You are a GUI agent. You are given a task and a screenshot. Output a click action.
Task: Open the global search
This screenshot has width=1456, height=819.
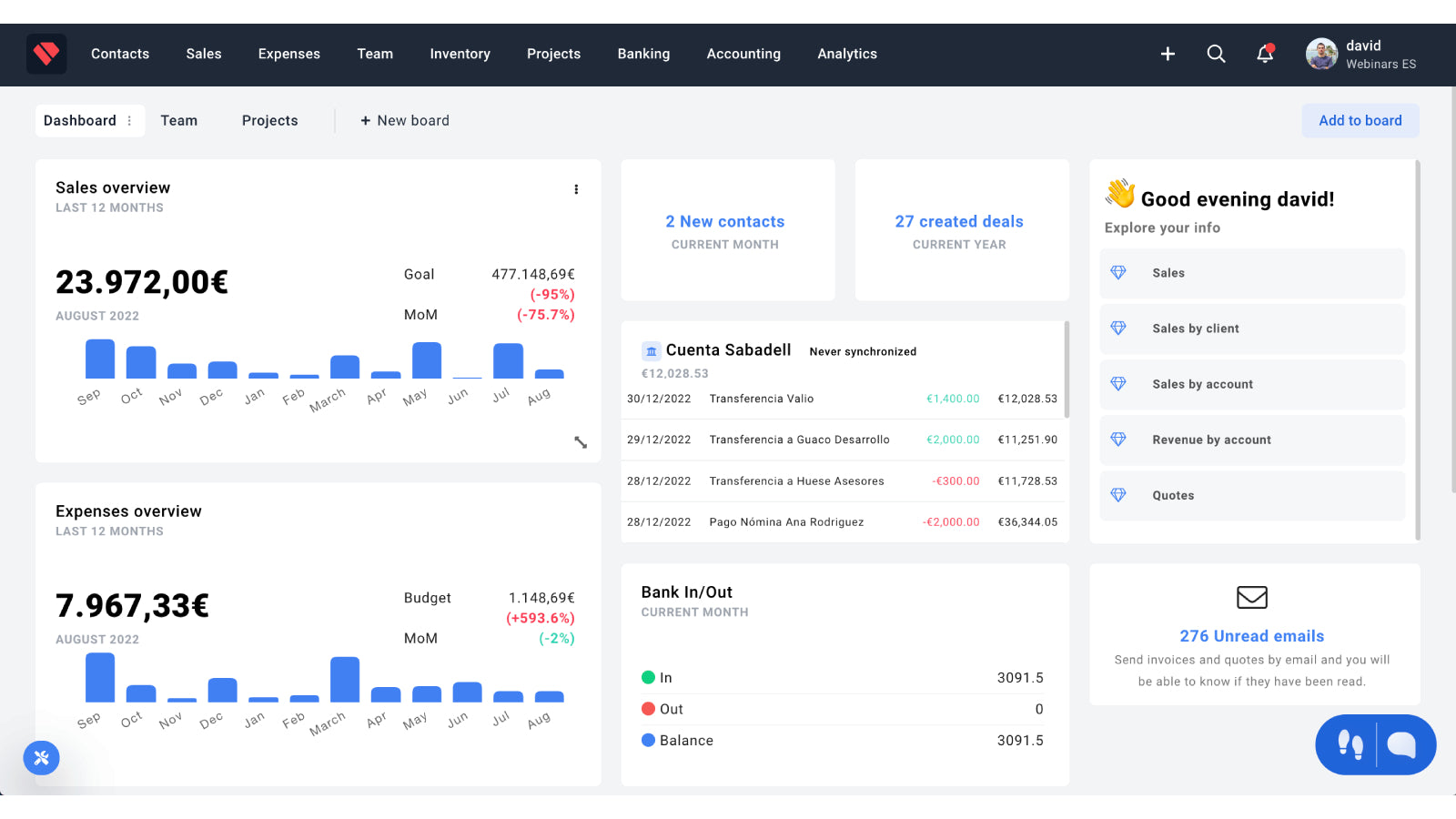coord(1216,54)
